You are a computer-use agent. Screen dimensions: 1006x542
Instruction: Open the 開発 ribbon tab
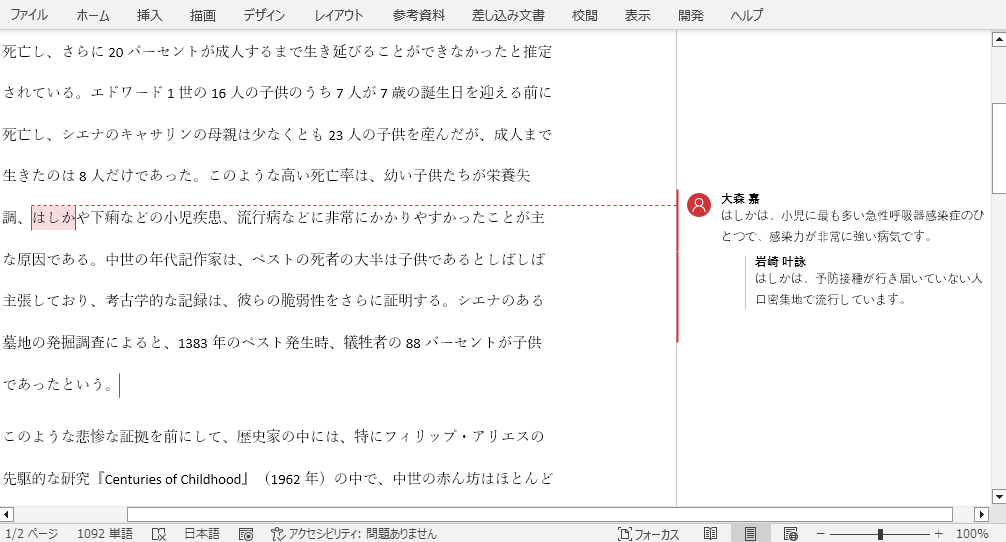pyautogui.click(x=691, y=15)
